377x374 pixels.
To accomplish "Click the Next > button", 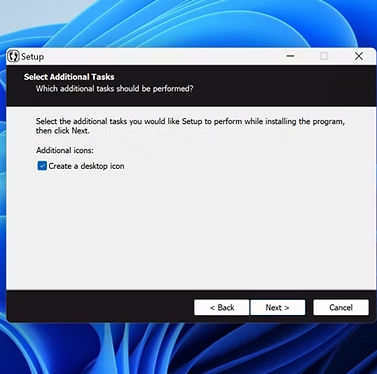I will coord(278,307).
